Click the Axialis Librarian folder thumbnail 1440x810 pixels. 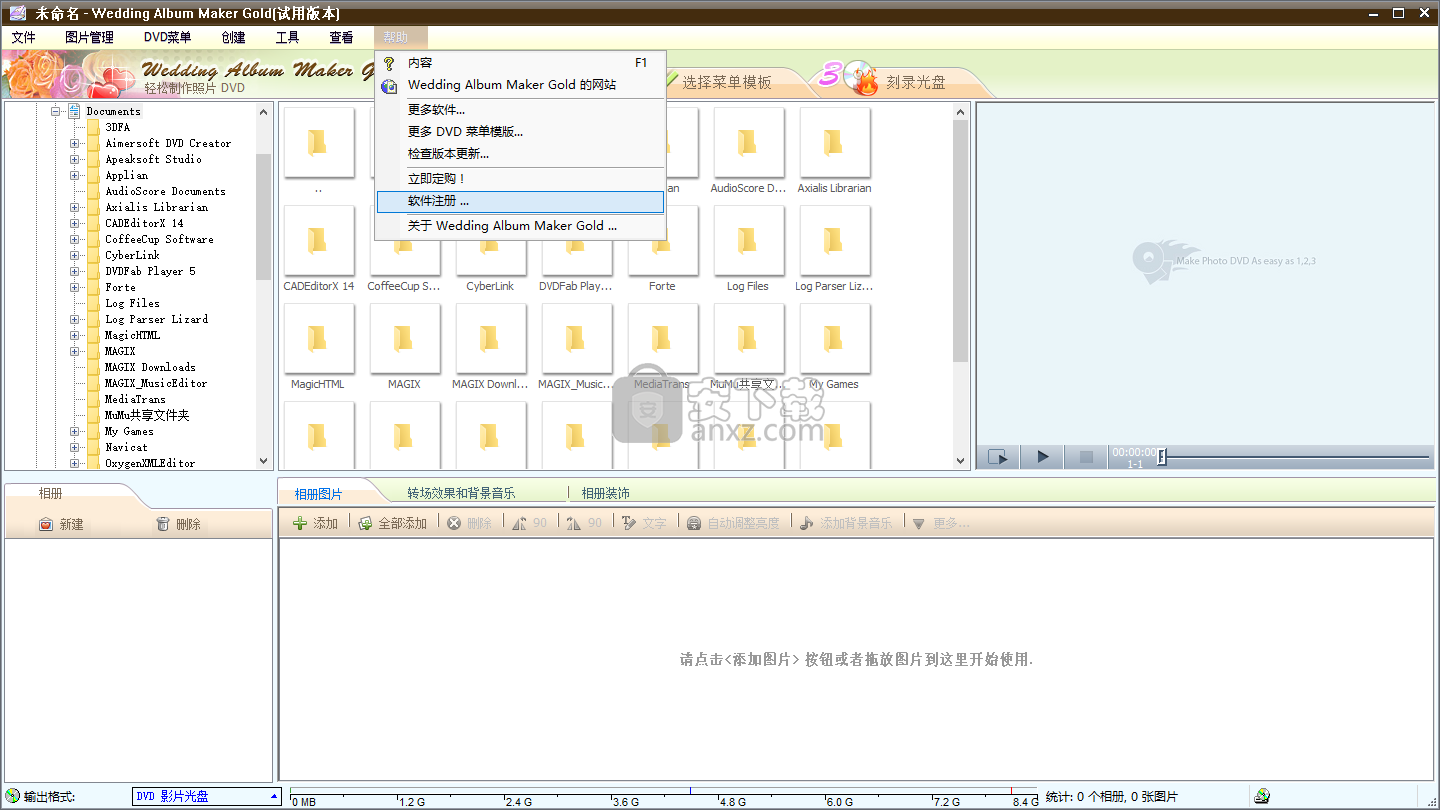(835, 143)
